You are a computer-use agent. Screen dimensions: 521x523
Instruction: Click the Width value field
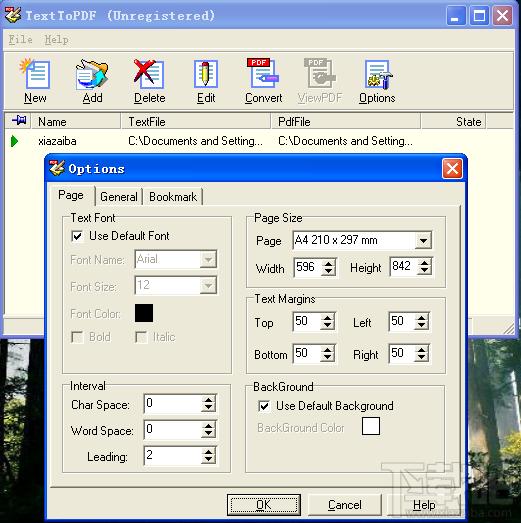(x=309, y=267)
